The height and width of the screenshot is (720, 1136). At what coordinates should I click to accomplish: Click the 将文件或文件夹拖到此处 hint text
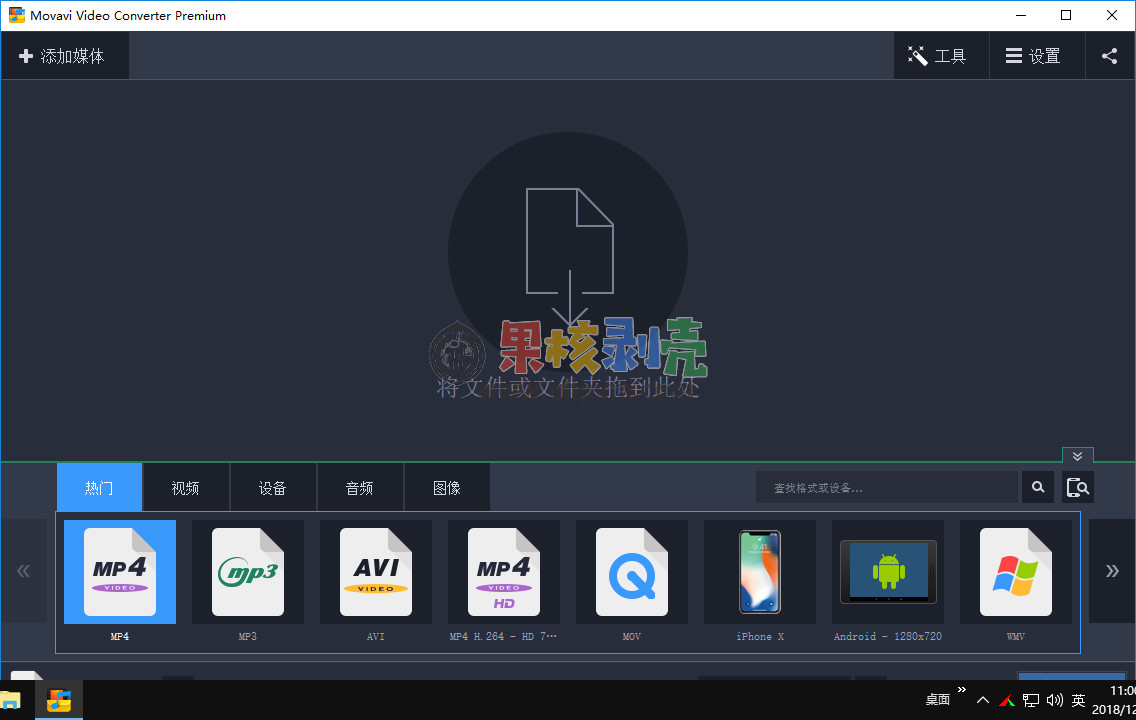pos(568,388)
